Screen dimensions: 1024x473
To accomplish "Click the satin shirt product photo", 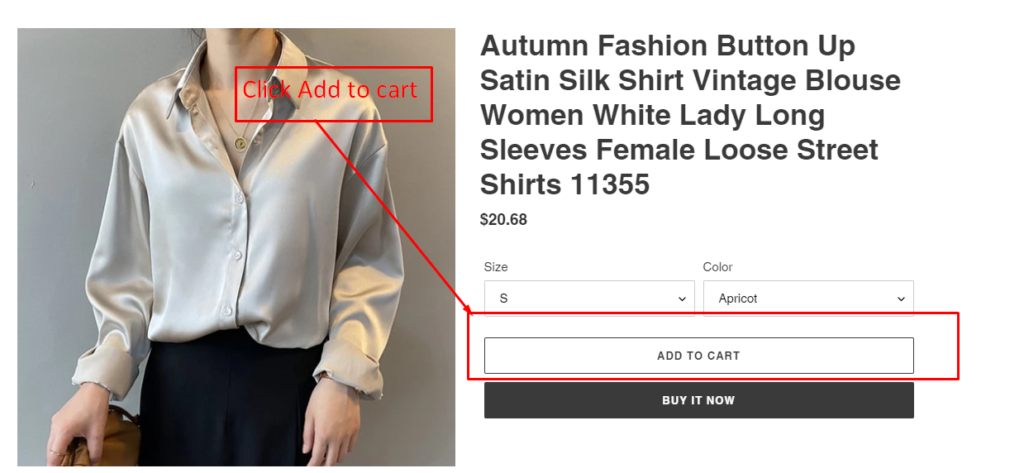I will 236,247.
